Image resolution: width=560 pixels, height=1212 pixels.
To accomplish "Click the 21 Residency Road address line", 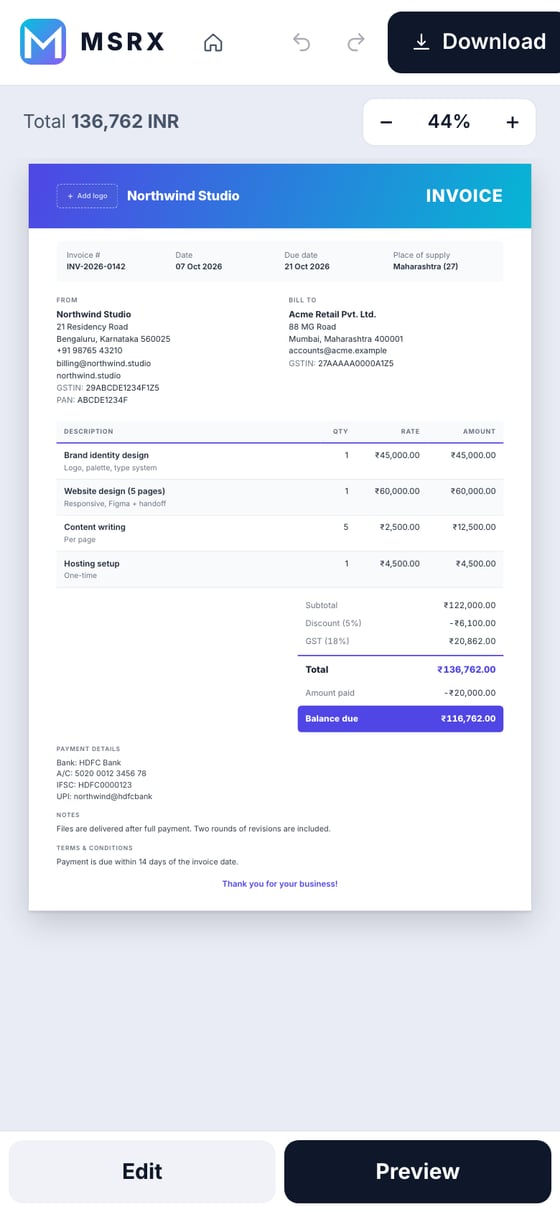I will 92,327.
